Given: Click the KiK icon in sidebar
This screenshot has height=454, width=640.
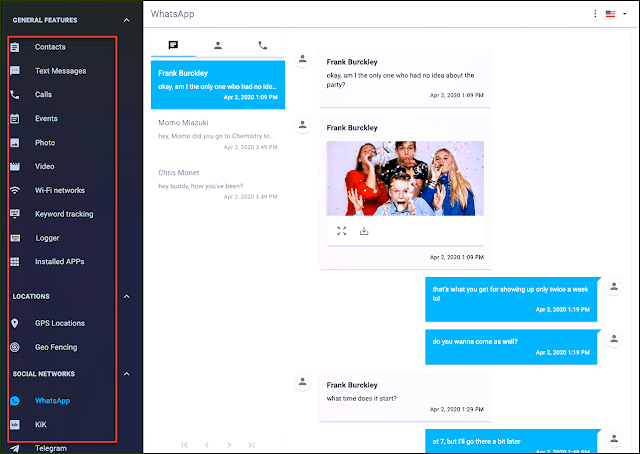Looking at the screenshot, I should 15,425.
